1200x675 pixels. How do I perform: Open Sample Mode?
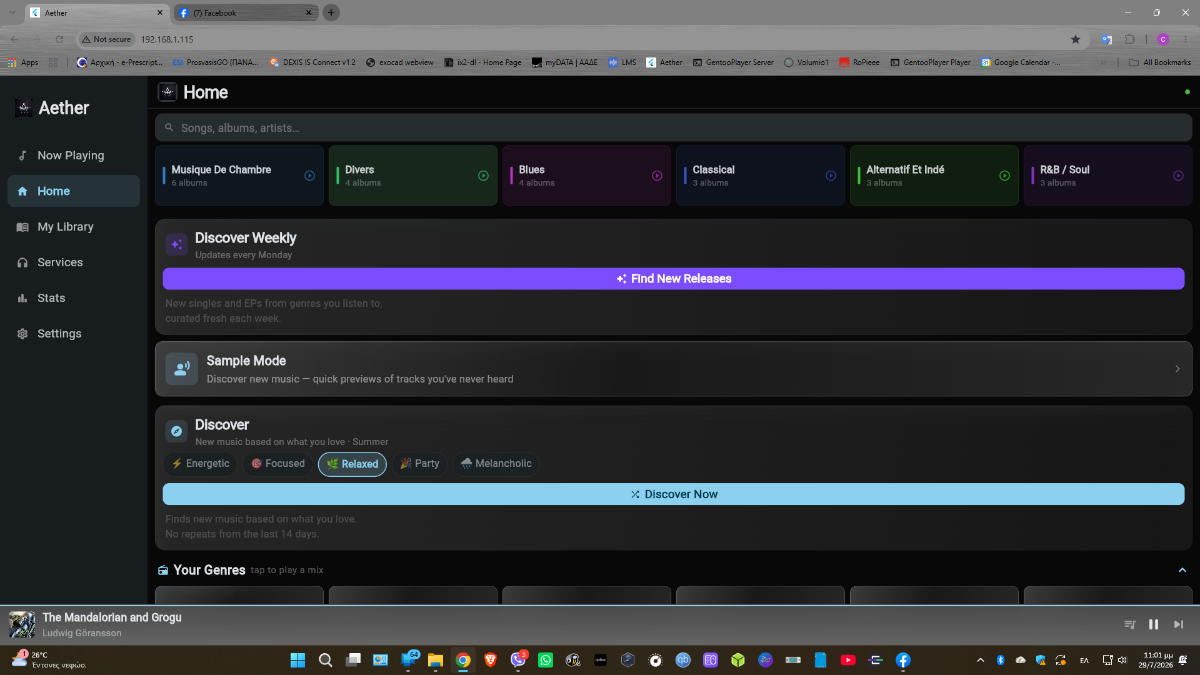click(674, 369)
